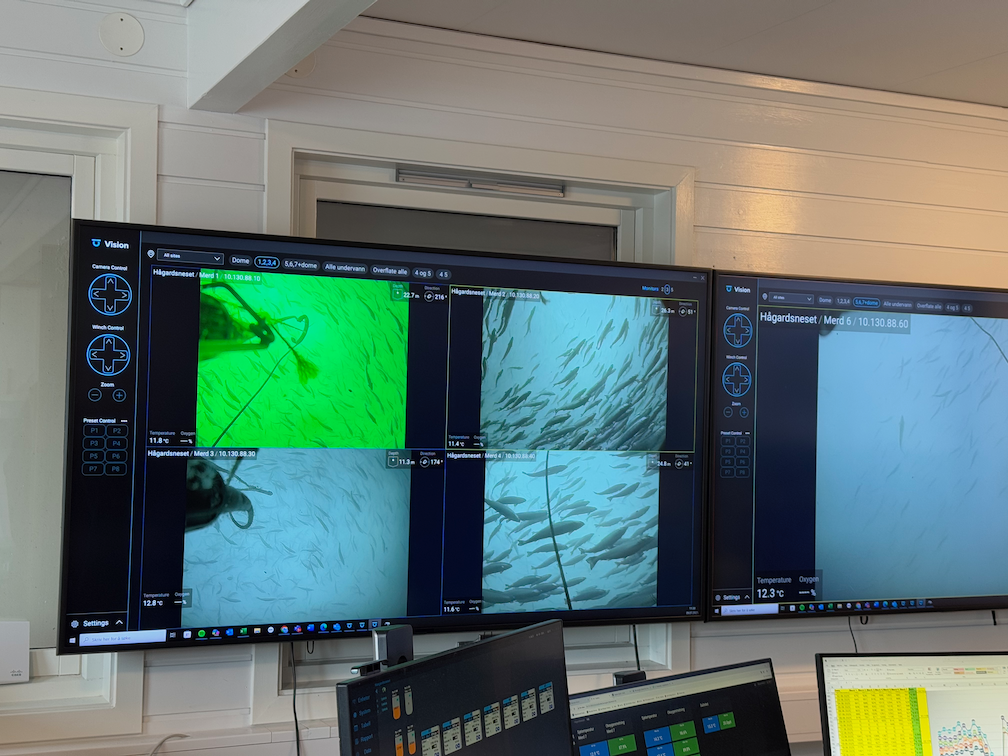This screenshot has height=756, width=1008.
Task: Zoom in with plus icon on right monitor
Action: 744,412
